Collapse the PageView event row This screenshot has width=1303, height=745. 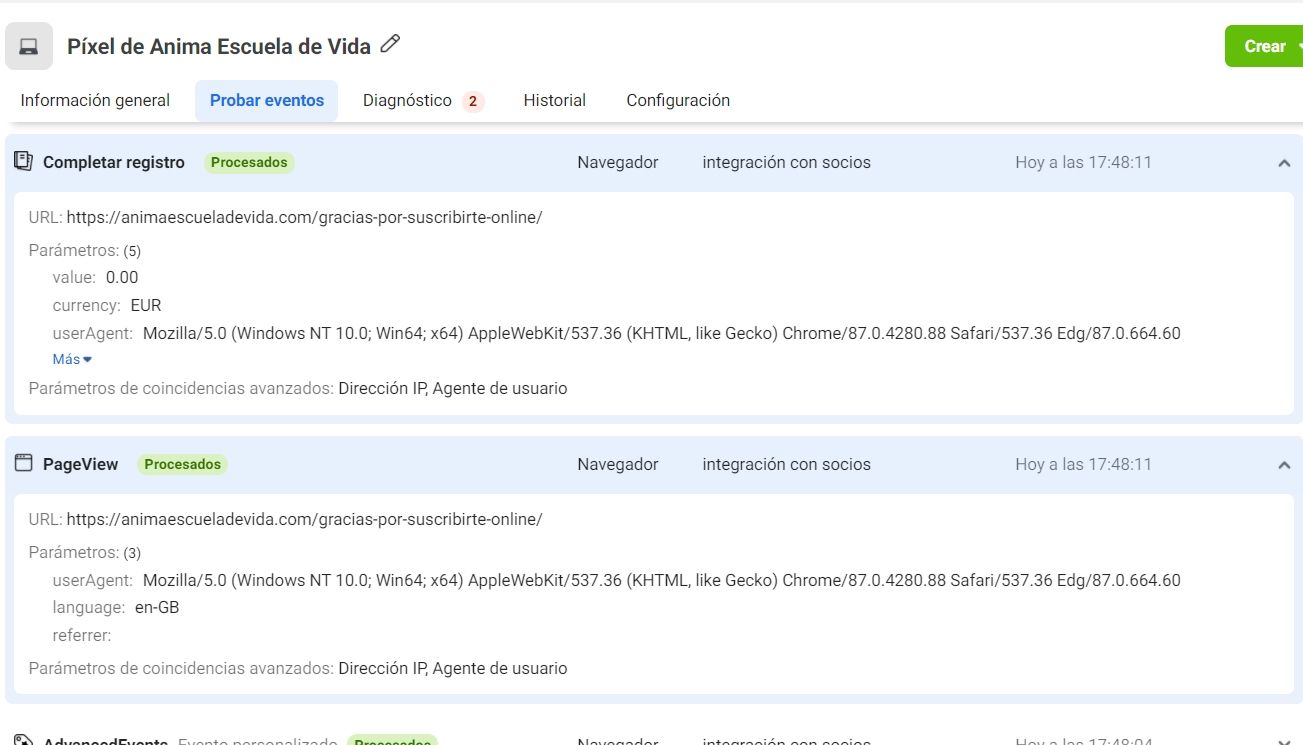1284,464
